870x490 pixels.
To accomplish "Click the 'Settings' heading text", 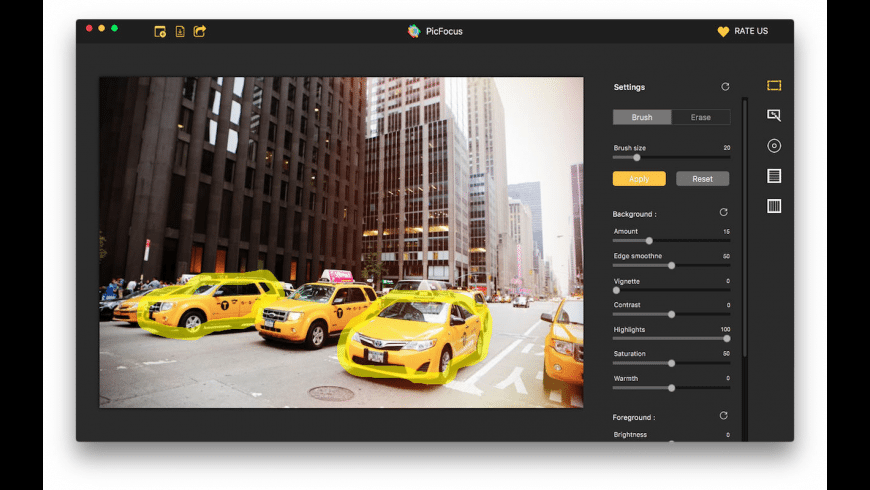I will point(629,87).
